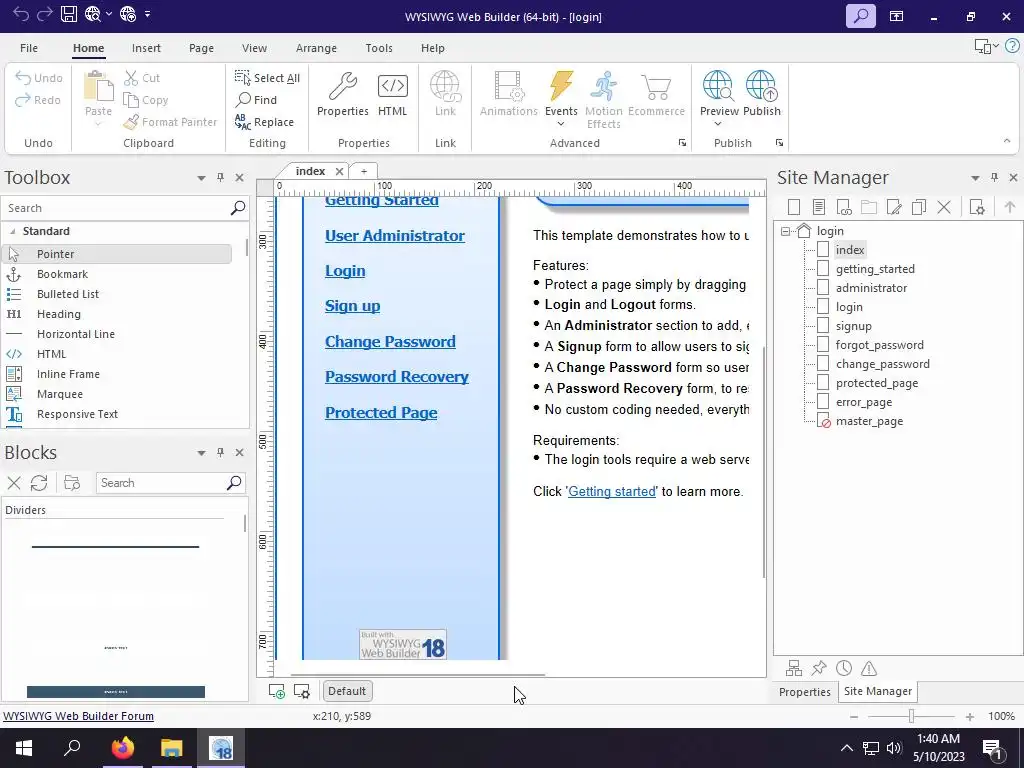This screenshot has height=768, width=1024.
Task: Switch to the Arrange ribbon tab
Action: coord(316,48)
